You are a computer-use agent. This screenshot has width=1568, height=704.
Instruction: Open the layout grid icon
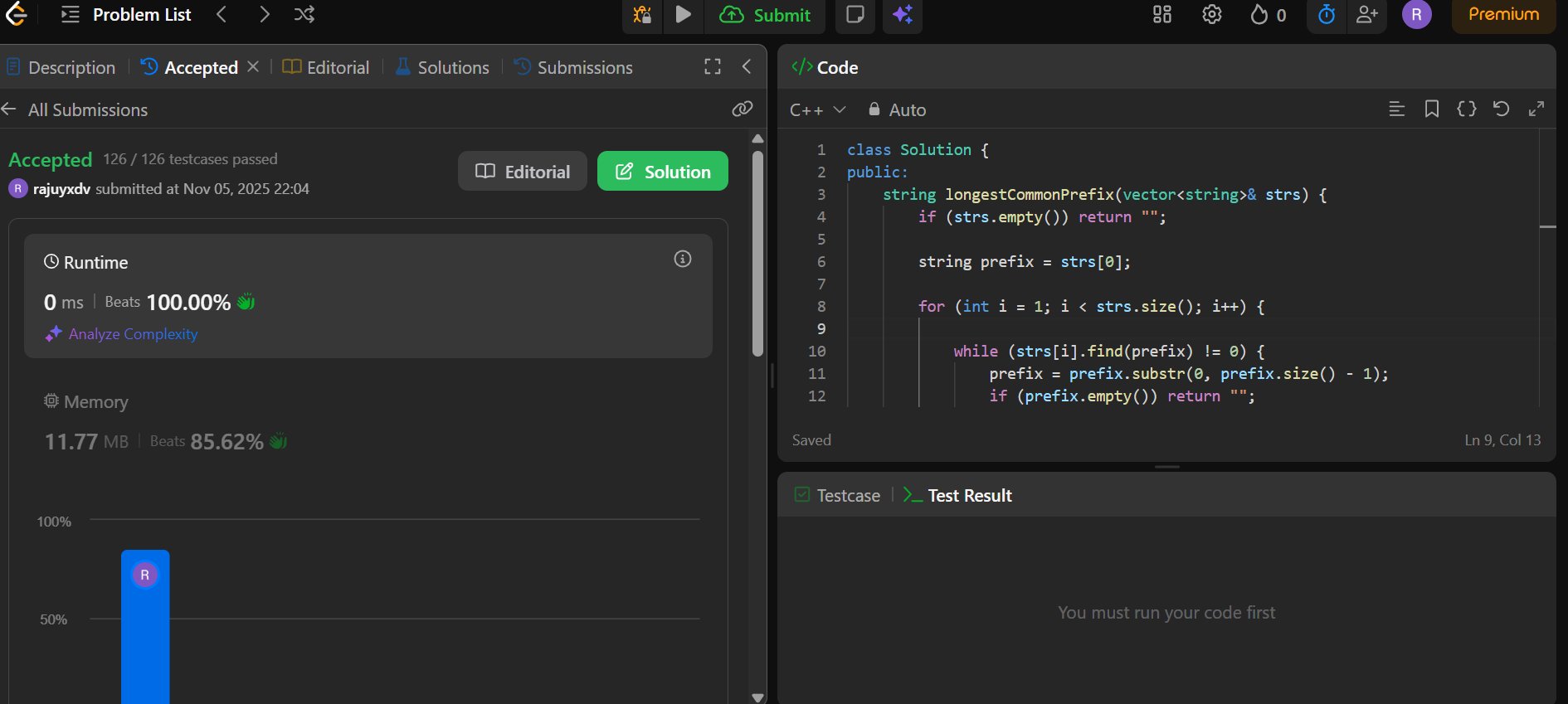[x=1161, y=15]
